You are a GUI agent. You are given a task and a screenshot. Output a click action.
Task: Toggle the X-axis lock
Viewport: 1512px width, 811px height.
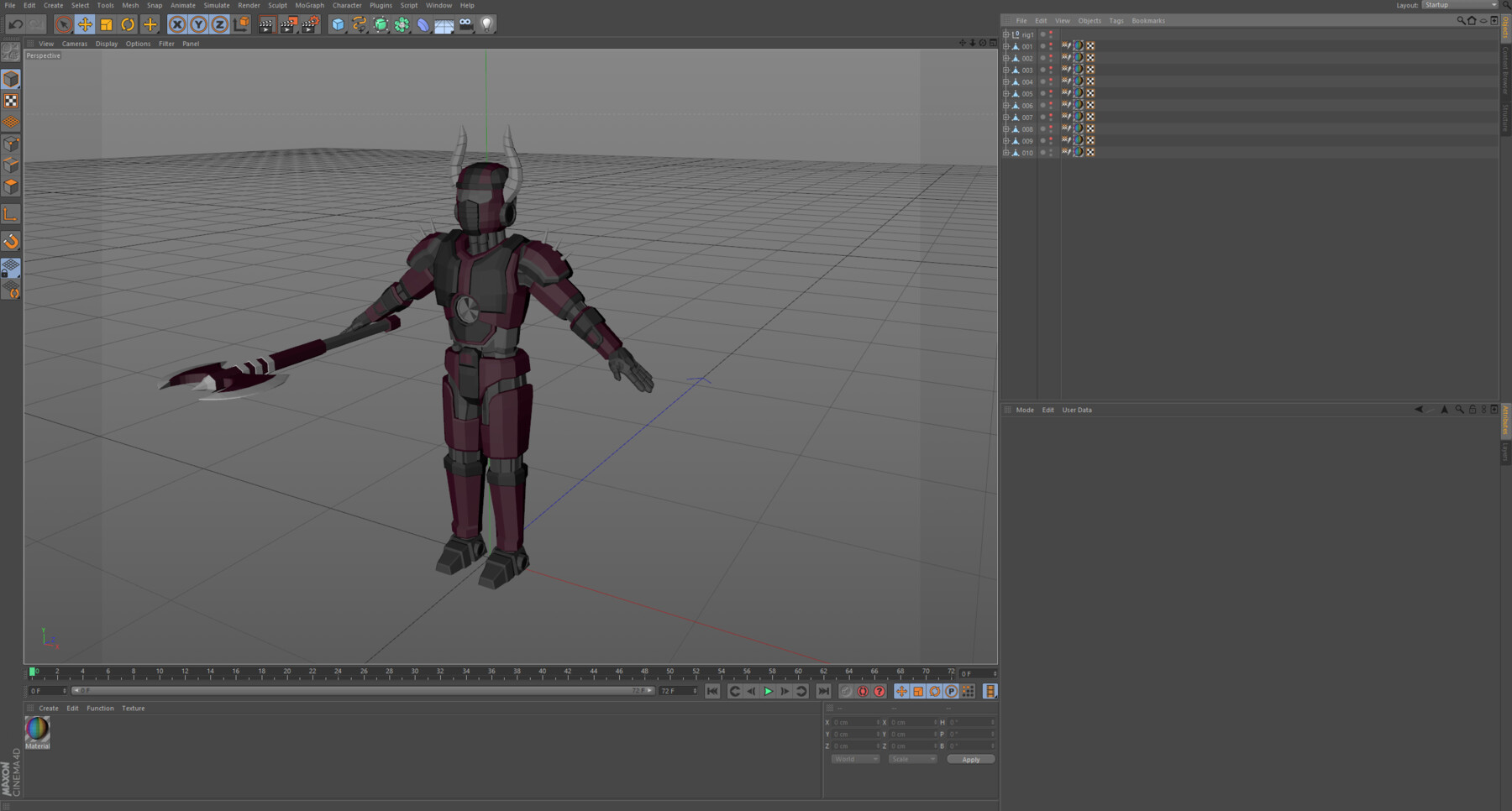point(177,24)
